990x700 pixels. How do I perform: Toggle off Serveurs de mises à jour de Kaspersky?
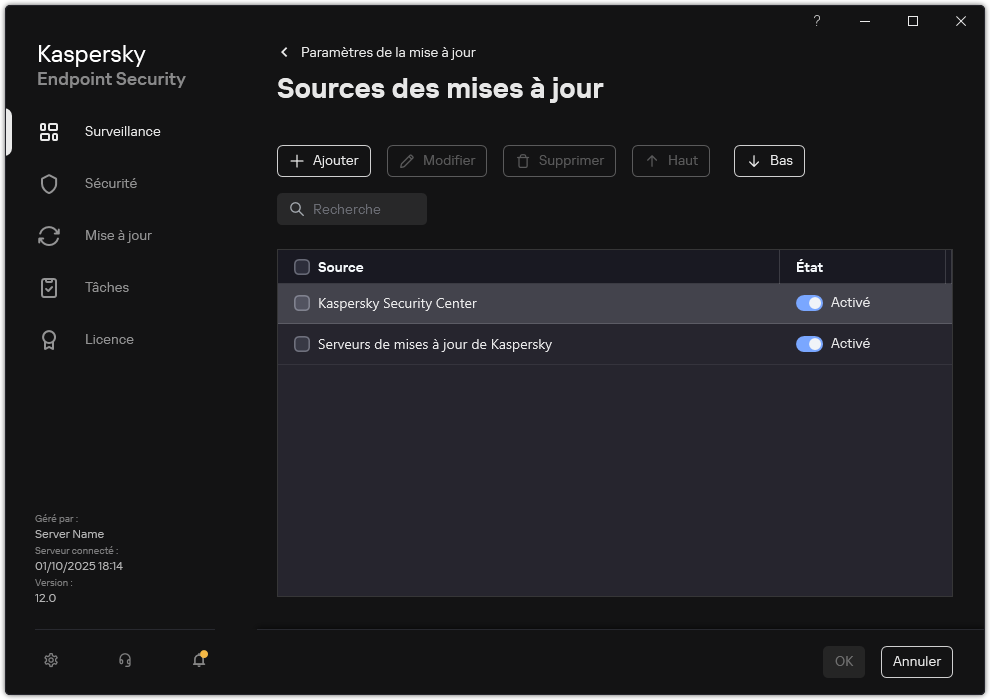(x=808, y=343)
